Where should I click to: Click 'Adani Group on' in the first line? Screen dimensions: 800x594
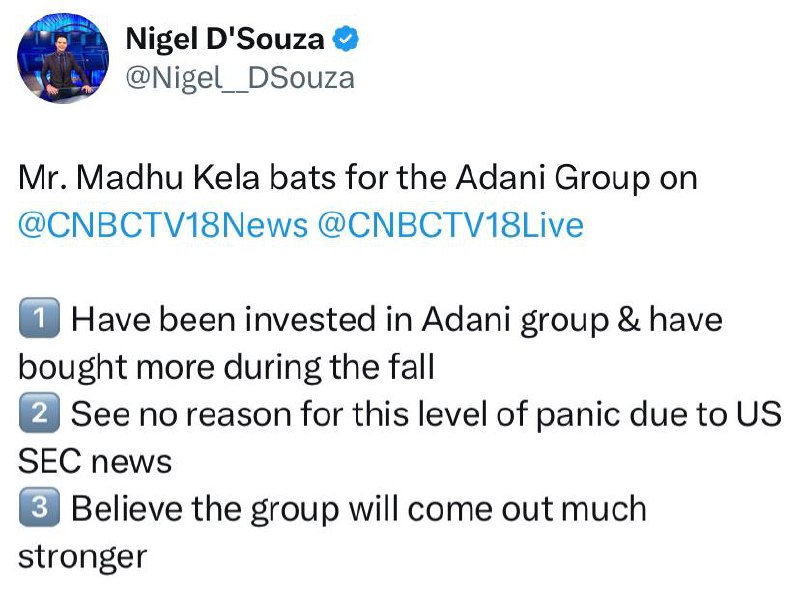pos(576,179)
